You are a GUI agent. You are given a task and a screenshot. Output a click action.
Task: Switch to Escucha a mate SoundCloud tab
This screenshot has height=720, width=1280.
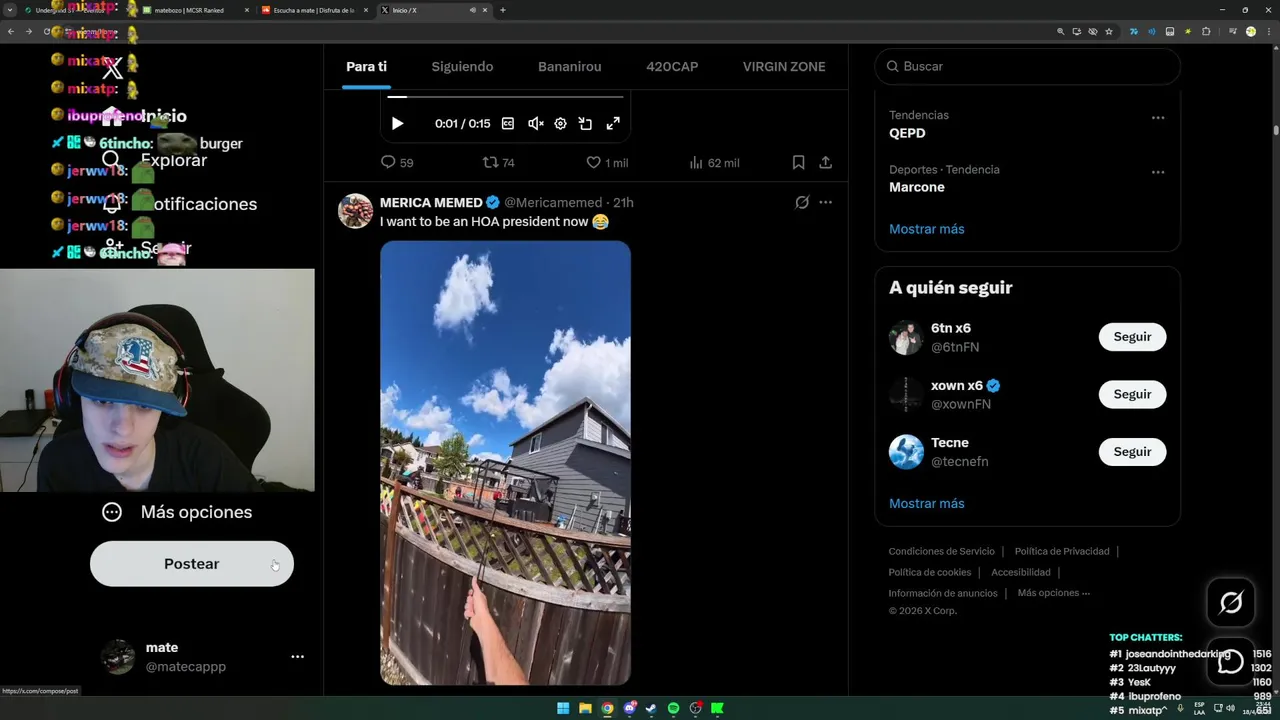tap(312, 10)
